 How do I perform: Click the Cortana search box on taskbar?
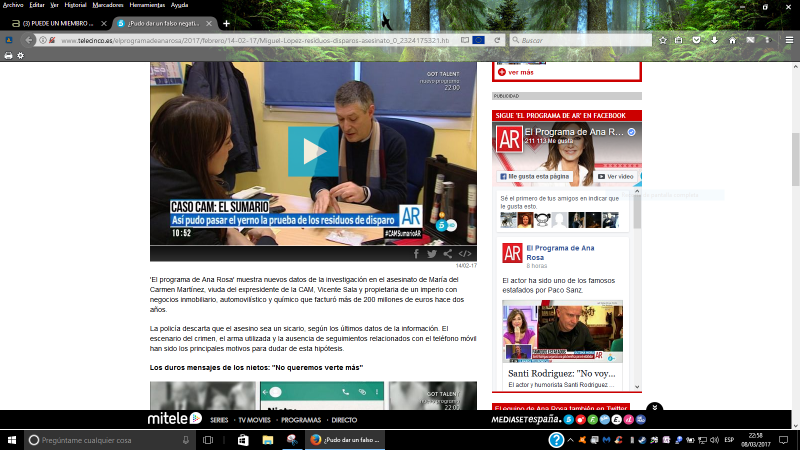pyautogui.click(x=100, y=440)
